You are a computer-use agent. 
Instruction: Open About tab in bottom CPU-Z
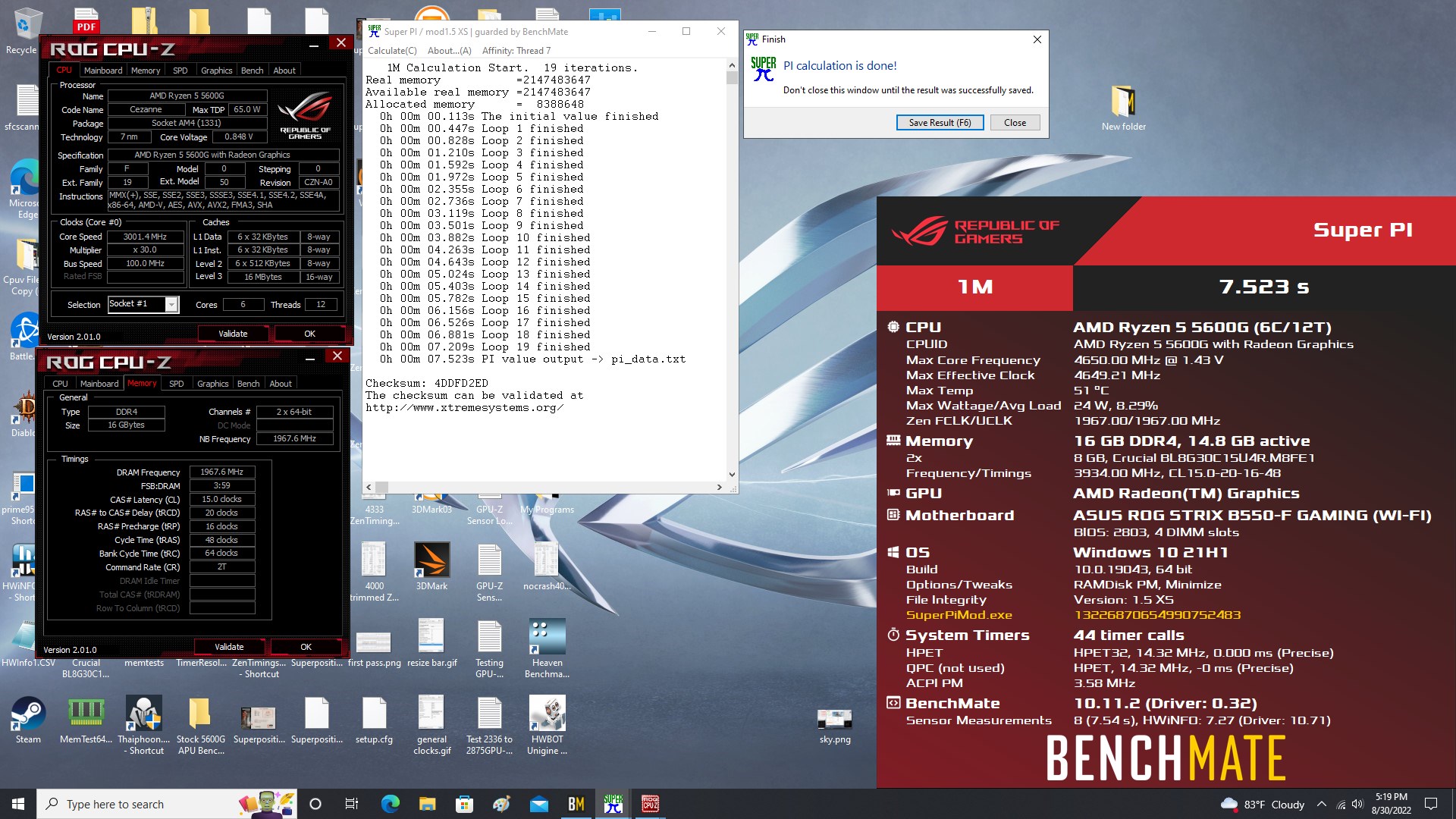[281, 384]
